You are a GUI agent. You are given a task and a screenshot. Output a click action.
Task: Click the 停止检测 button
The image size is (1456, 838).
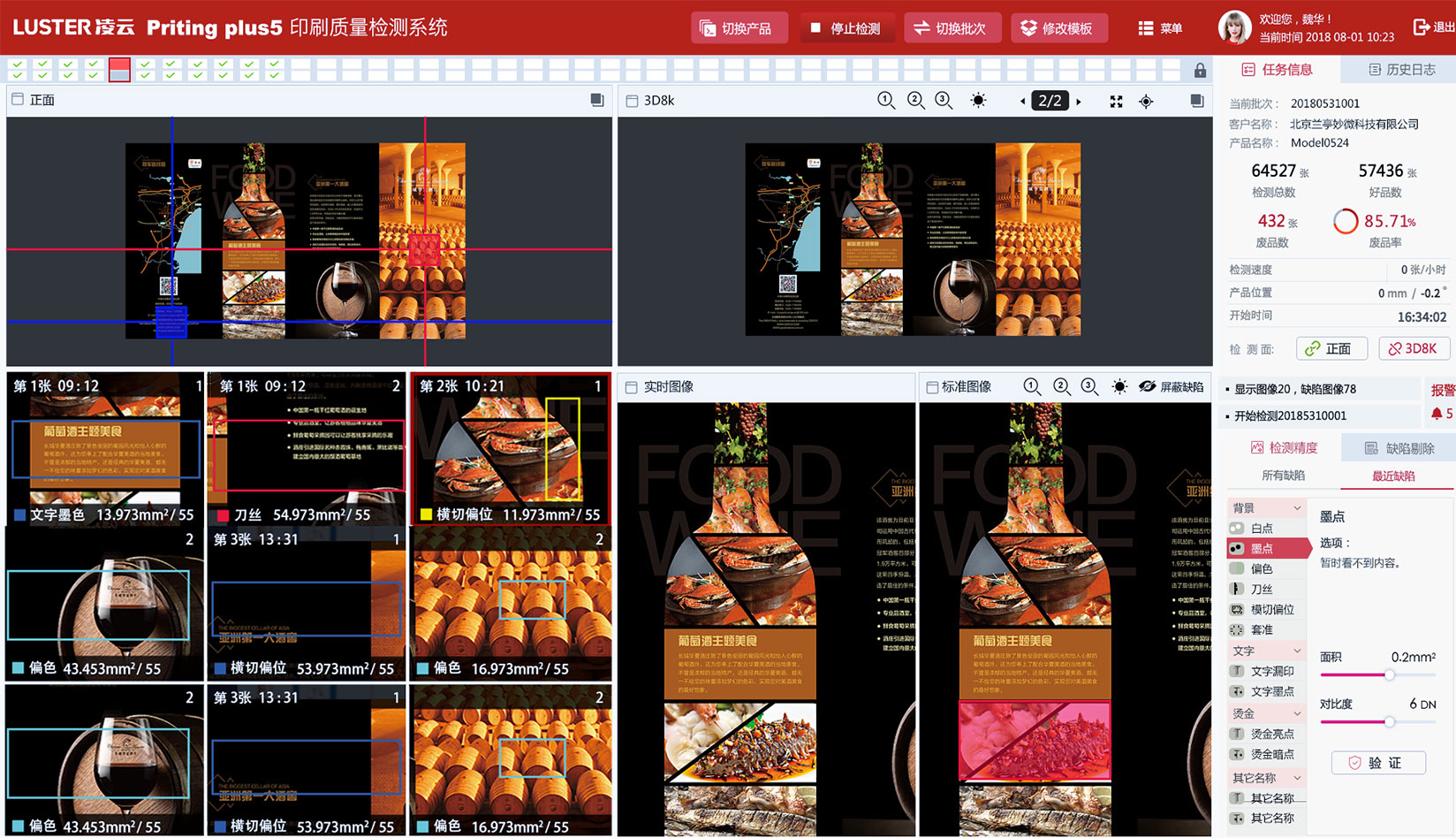point(846,28)
